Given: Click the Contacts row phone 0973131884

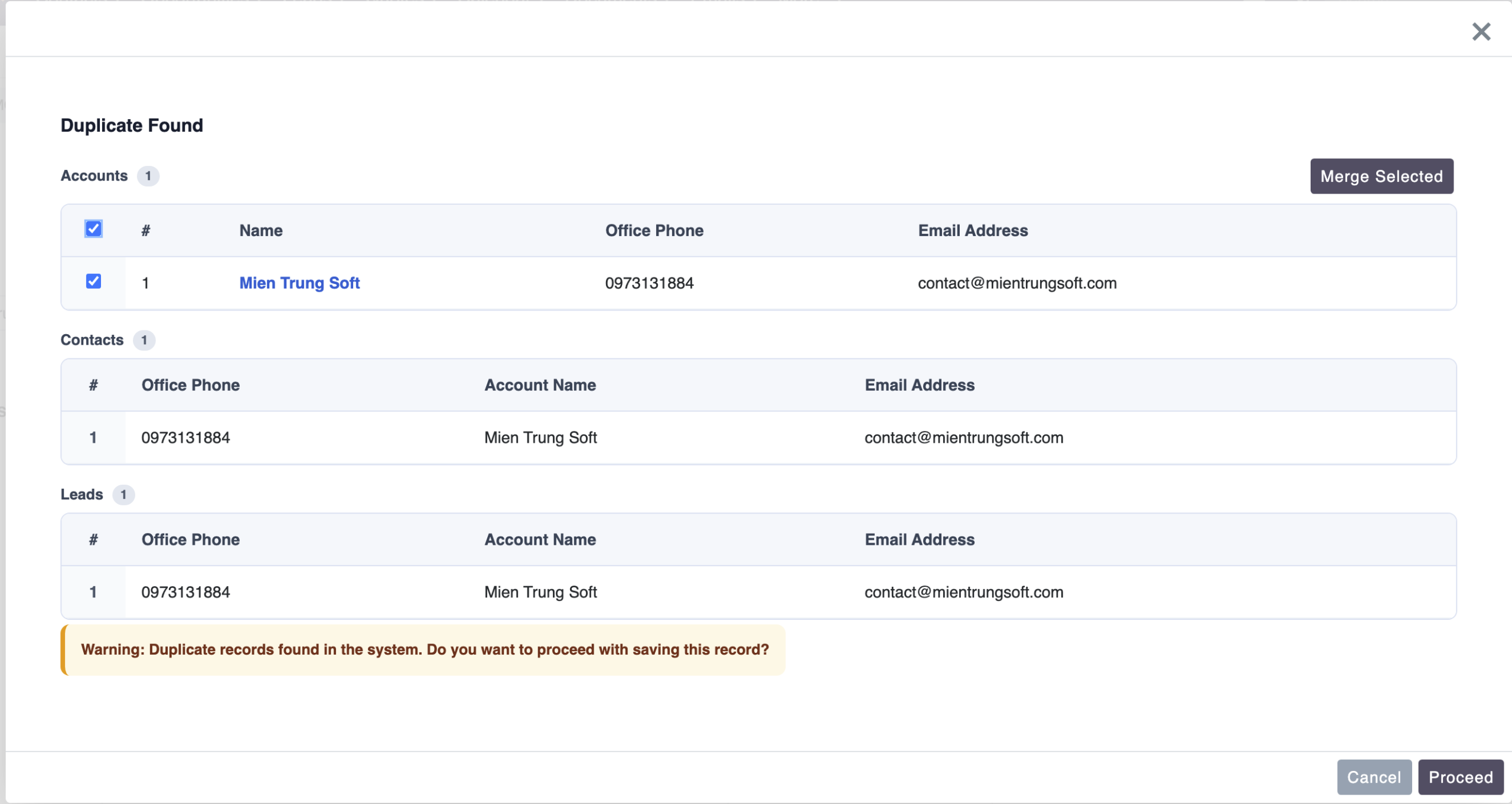Looking at the screenshot, I should [x=185, y=438].
